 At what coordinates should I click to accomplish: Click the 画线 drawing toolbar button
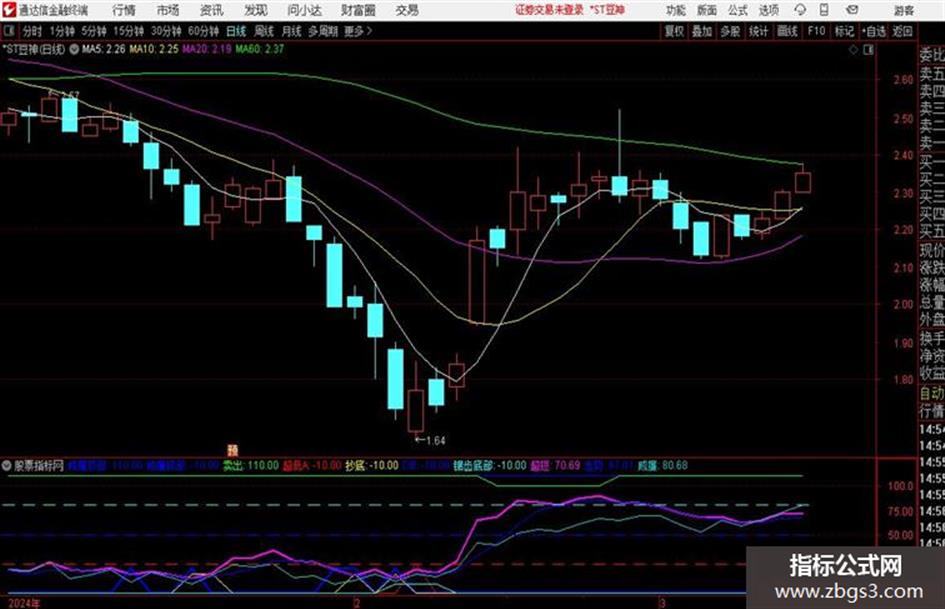point(787,31)
